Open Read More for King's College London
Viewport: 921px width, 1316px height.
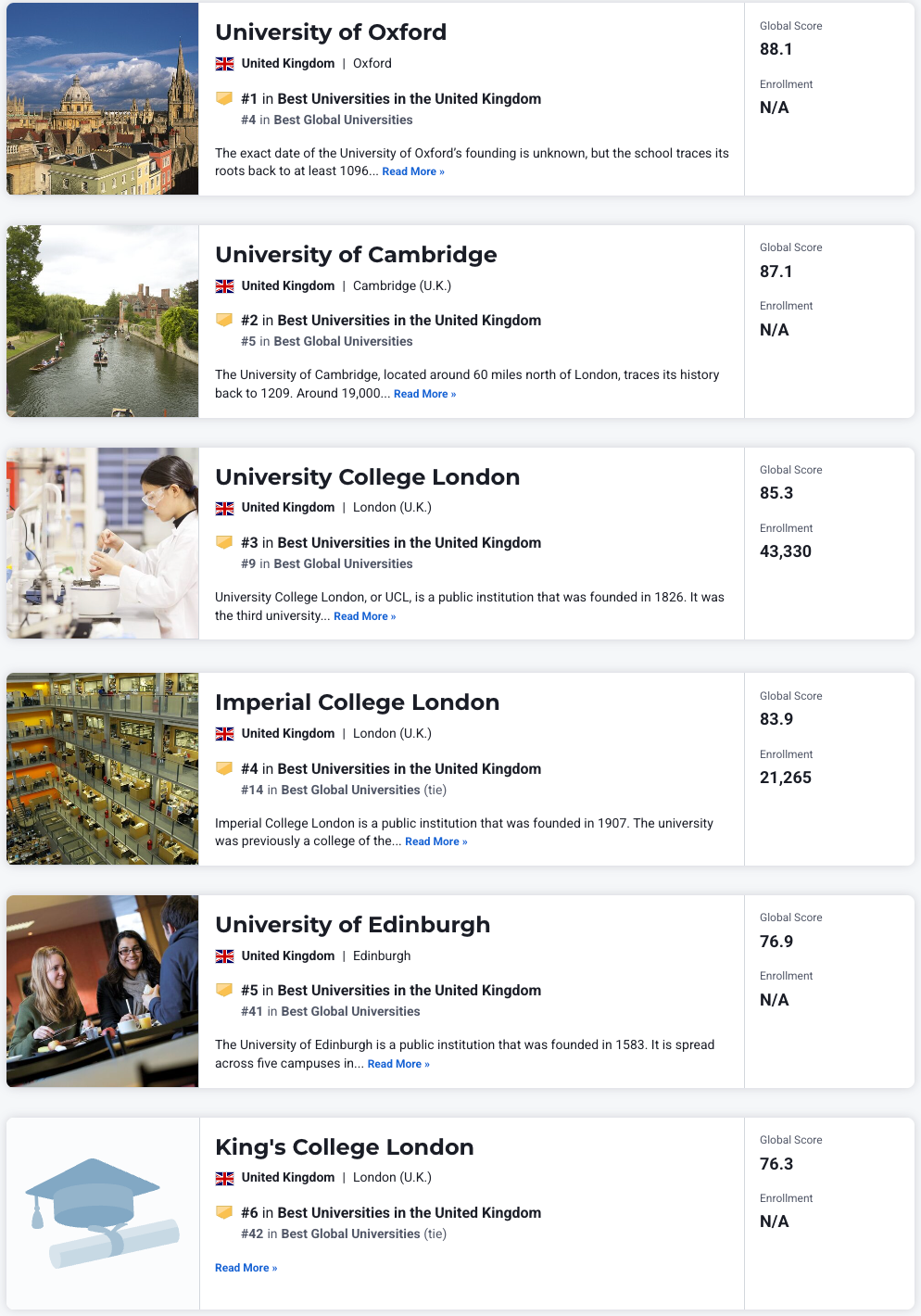(246, 1268)
